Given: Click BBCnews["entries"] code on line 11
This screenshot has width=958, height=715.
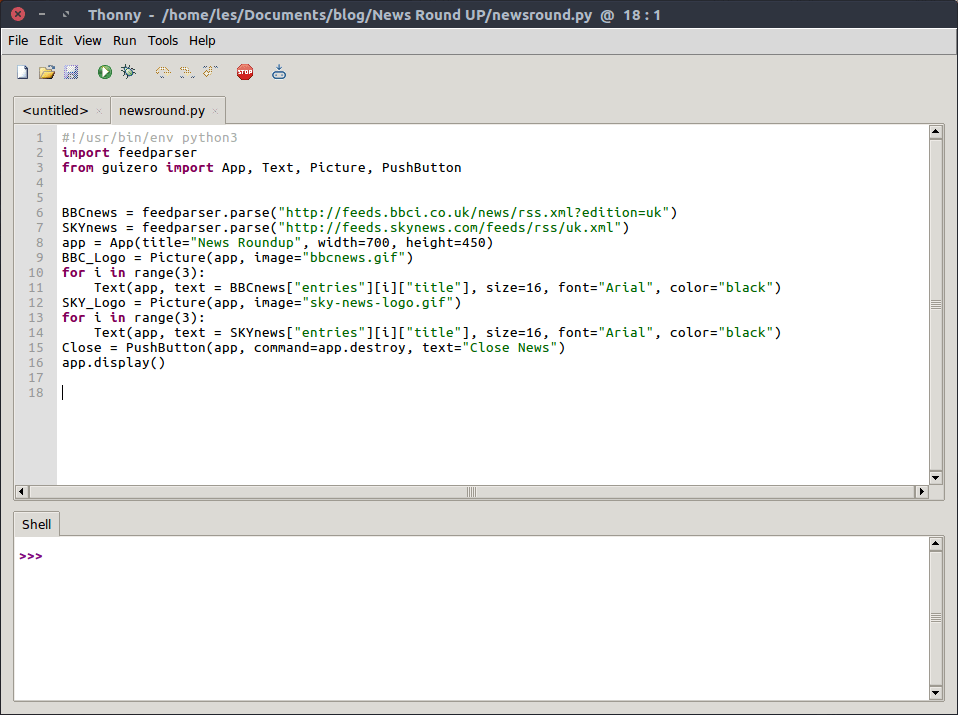Looking at the screenshot, I should pyautogui.click(x=298, y=287).
